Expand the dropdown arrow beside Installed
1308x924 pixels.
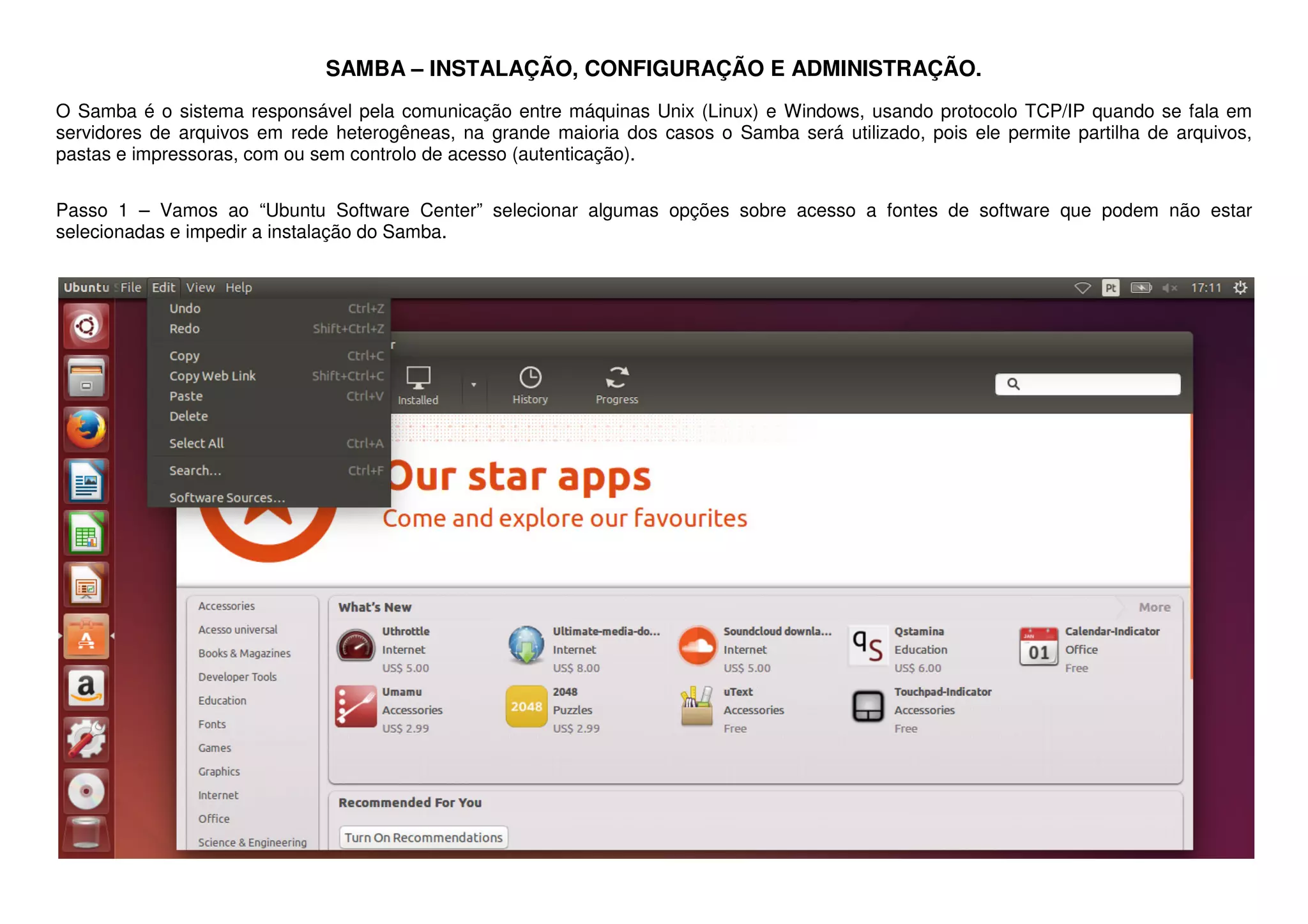[473, 385]
